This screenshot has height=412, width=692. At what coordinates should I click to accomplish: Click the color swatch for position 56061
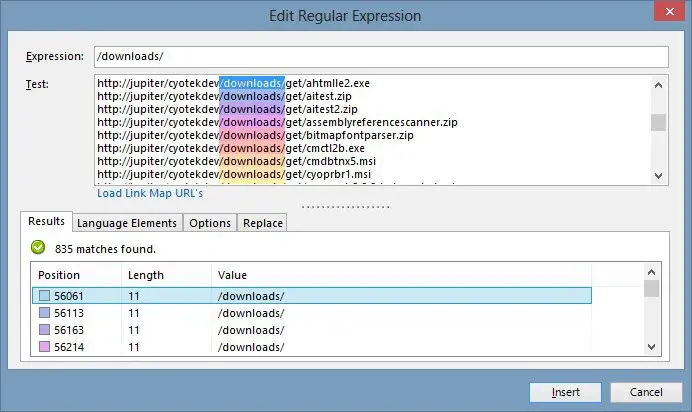click(45, 296)
